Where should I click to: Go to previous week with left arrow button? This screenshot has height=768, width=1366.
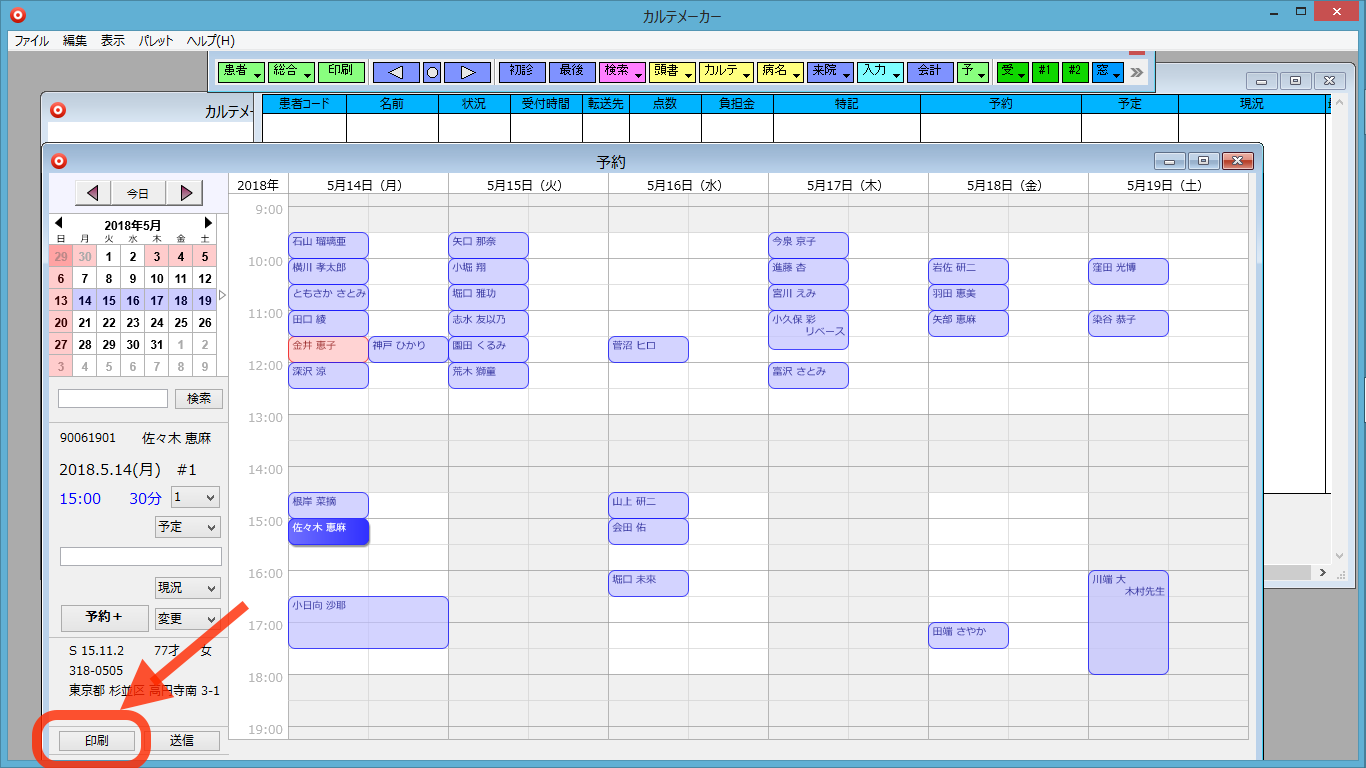click(x=93, y=193)
